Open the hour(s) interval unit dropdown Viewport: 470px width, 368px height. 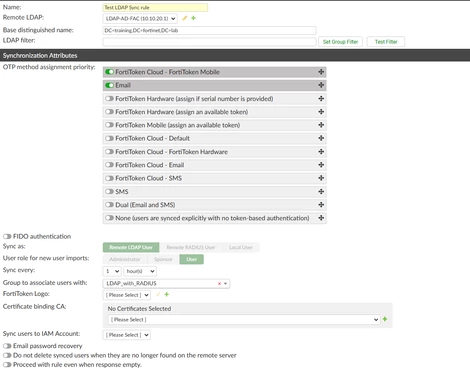(140, 271)
